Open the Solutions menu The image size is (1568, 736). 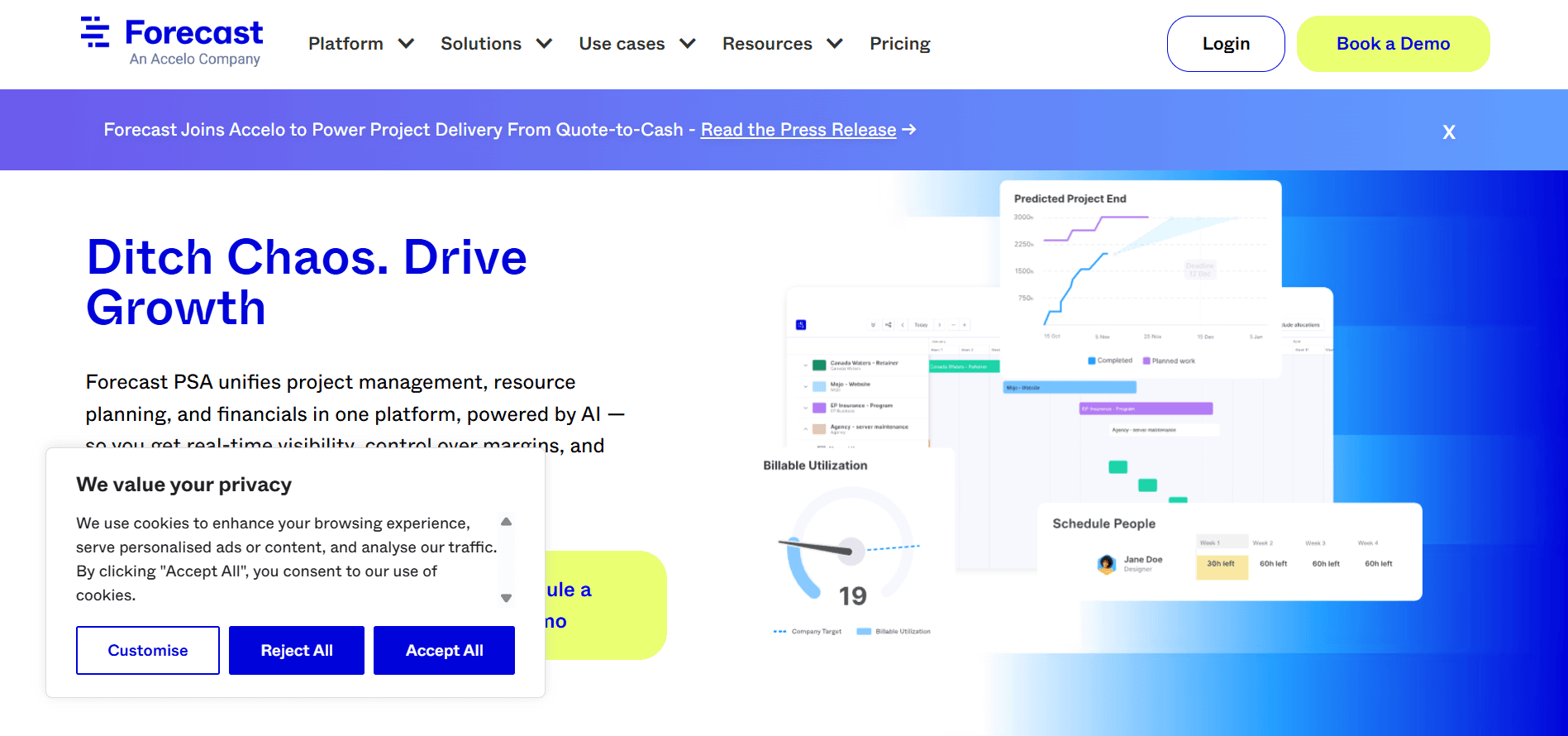(x=481, y=44)
